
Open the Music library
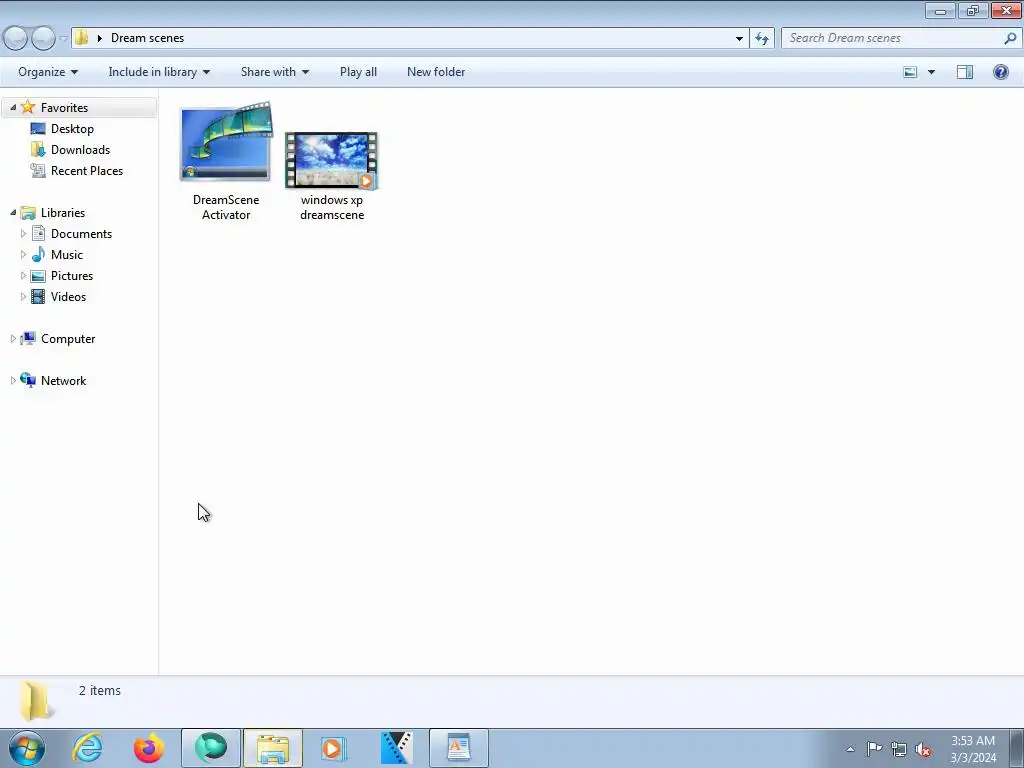coord(67,255)
